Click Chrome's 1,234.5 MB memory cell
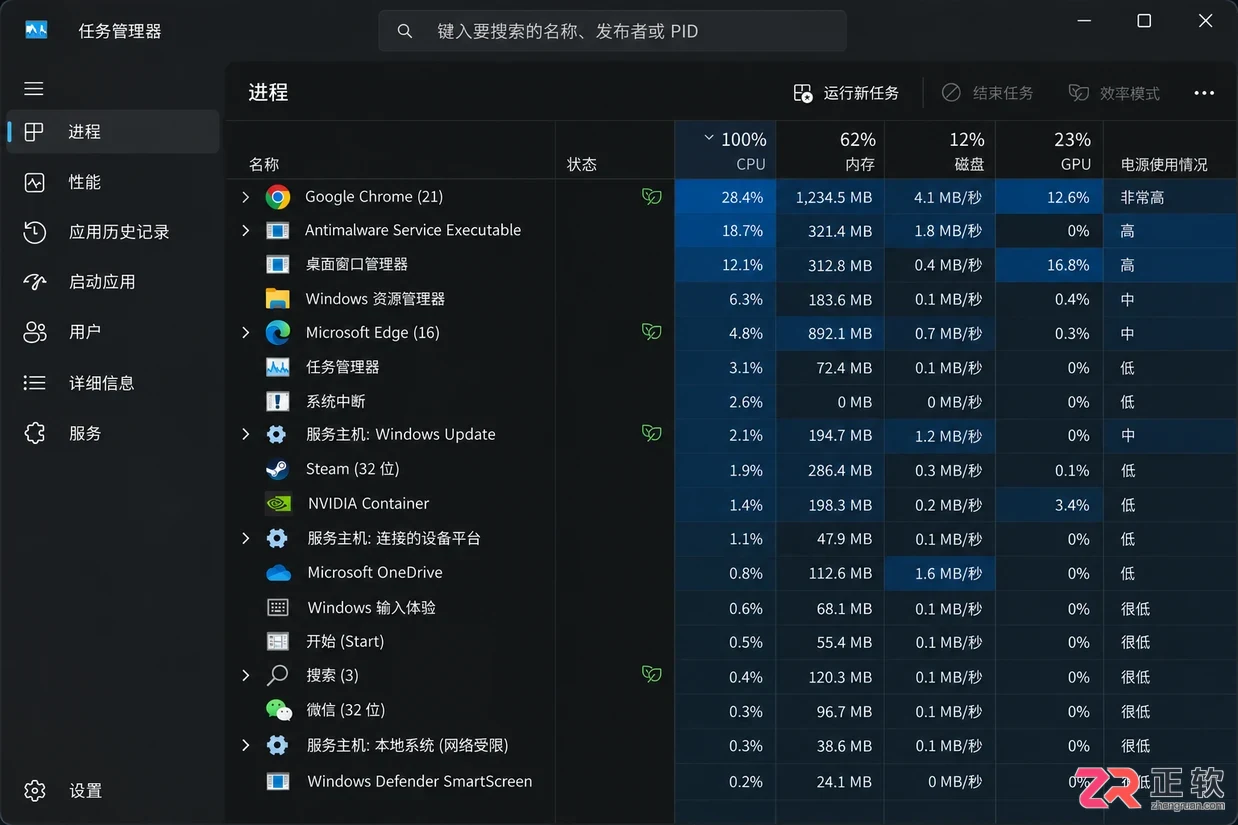 [831, 198]
